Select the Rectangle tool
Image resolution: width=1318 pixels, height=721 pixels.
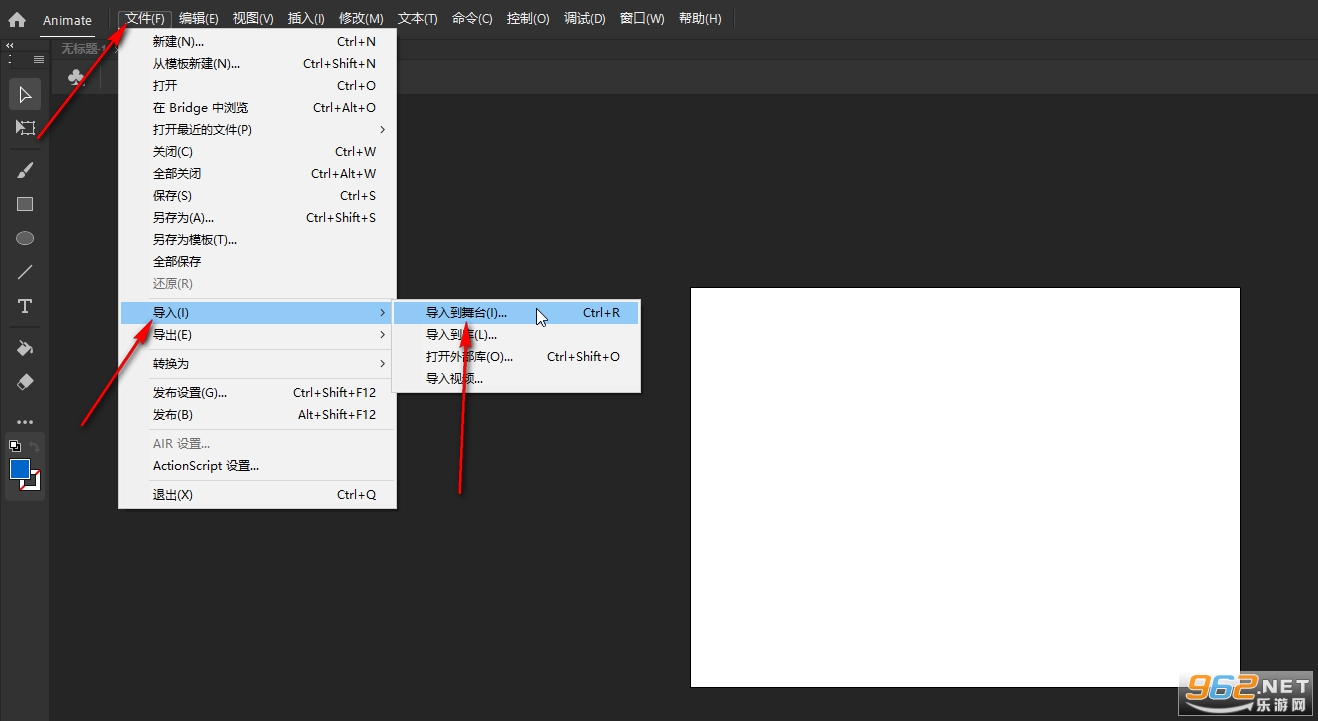(25, 204)
